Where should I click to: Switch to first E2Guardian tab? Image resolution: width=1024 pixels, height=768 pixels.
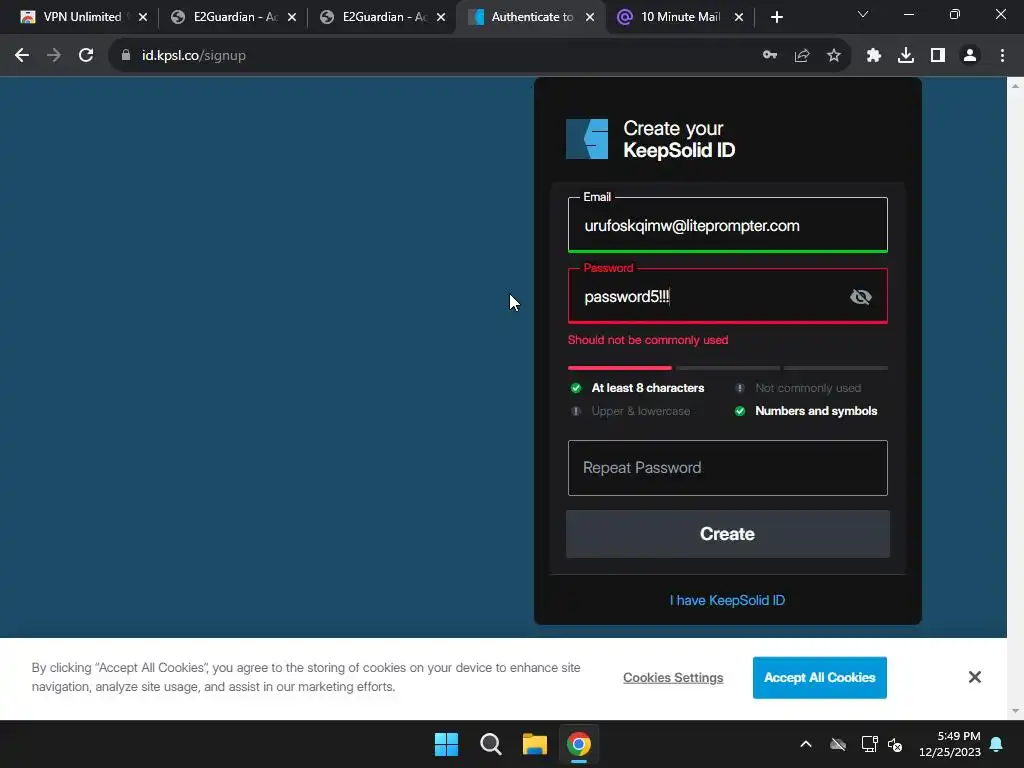point(235,17)
